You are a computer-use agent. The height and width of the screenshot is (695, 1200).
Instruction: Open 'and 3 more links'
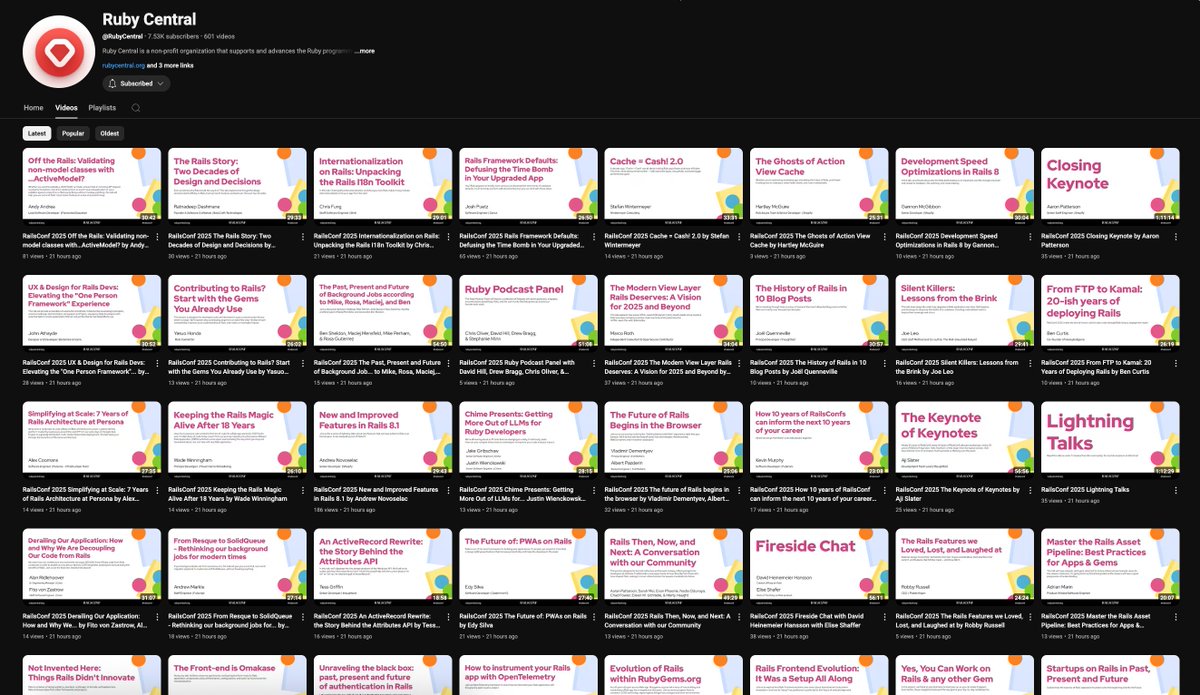pyautogui.click(x=171, y=65)
